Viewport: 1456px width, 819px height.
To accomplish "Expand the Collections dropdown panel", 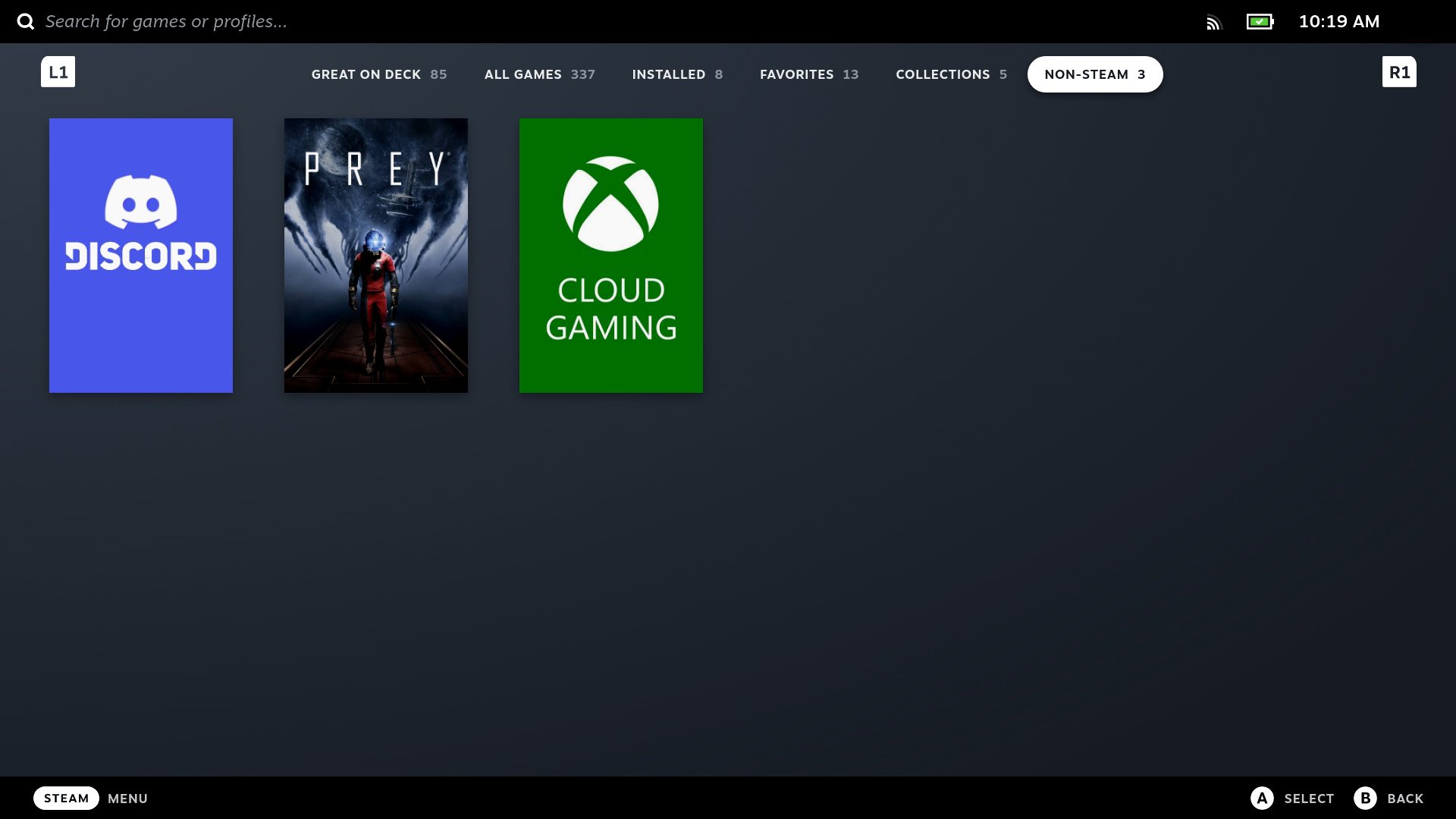I will pos(951,74).
